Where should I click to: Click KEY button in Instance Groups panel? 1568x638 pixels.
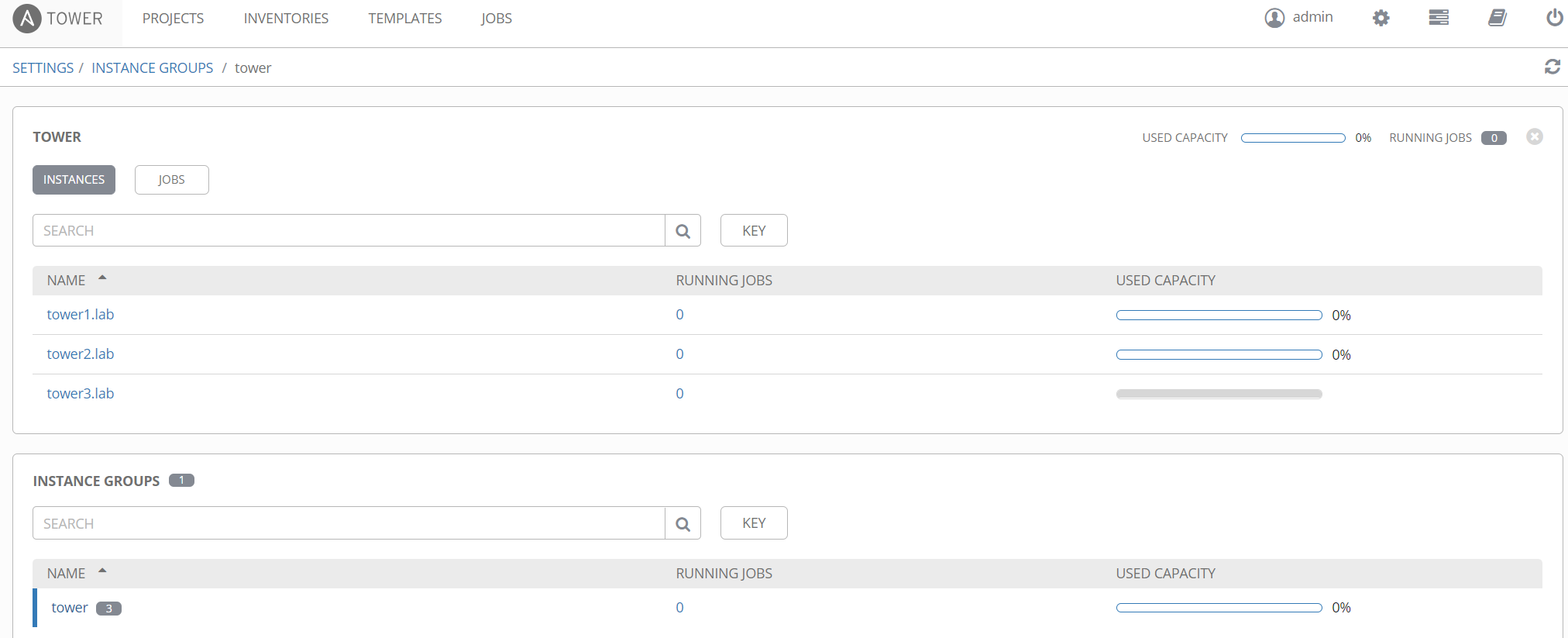pos(754,523)
